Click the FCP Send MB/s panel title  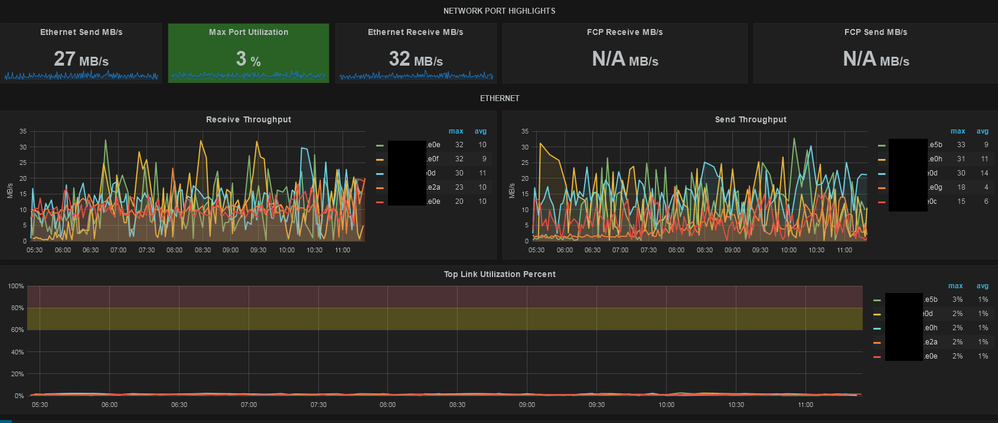(x=873, y=32)
